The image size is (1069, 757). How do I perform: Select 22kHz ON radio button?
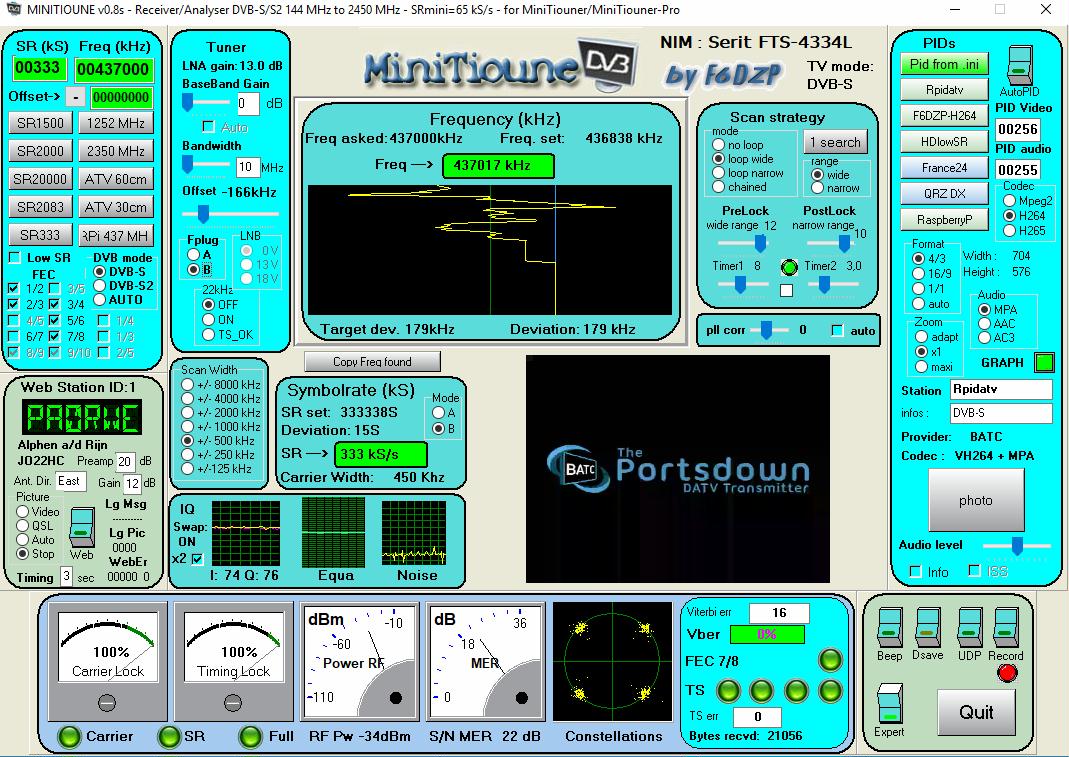tap(209, 319)
